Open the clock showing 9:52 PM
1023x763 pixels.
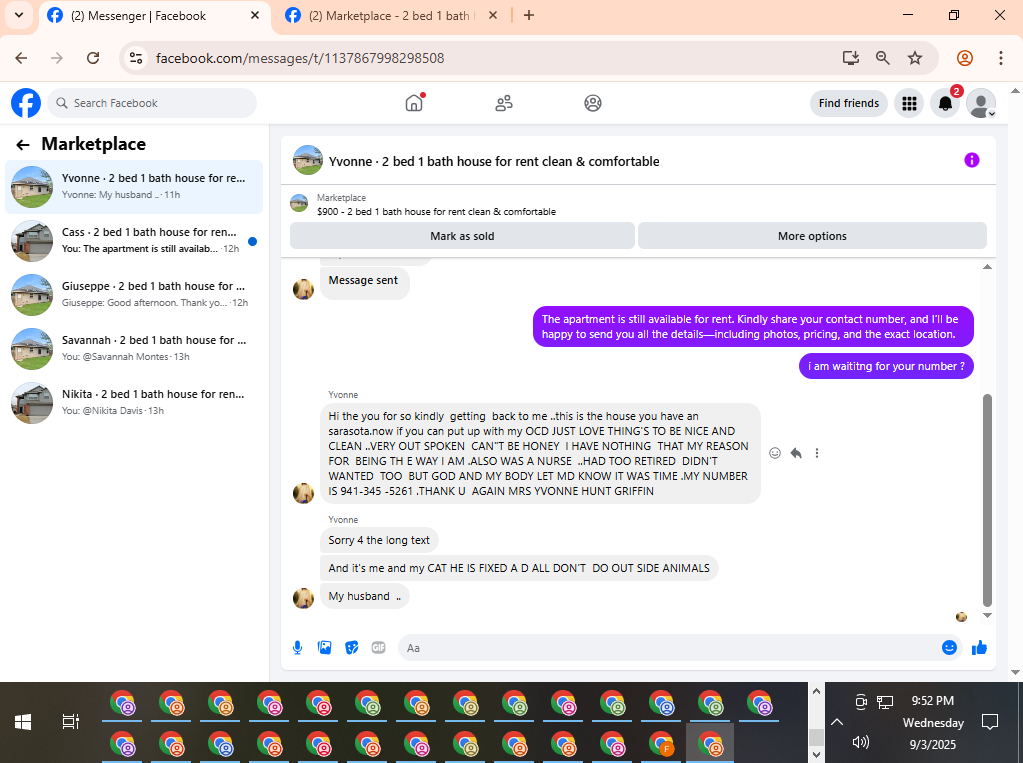[933, 700]
